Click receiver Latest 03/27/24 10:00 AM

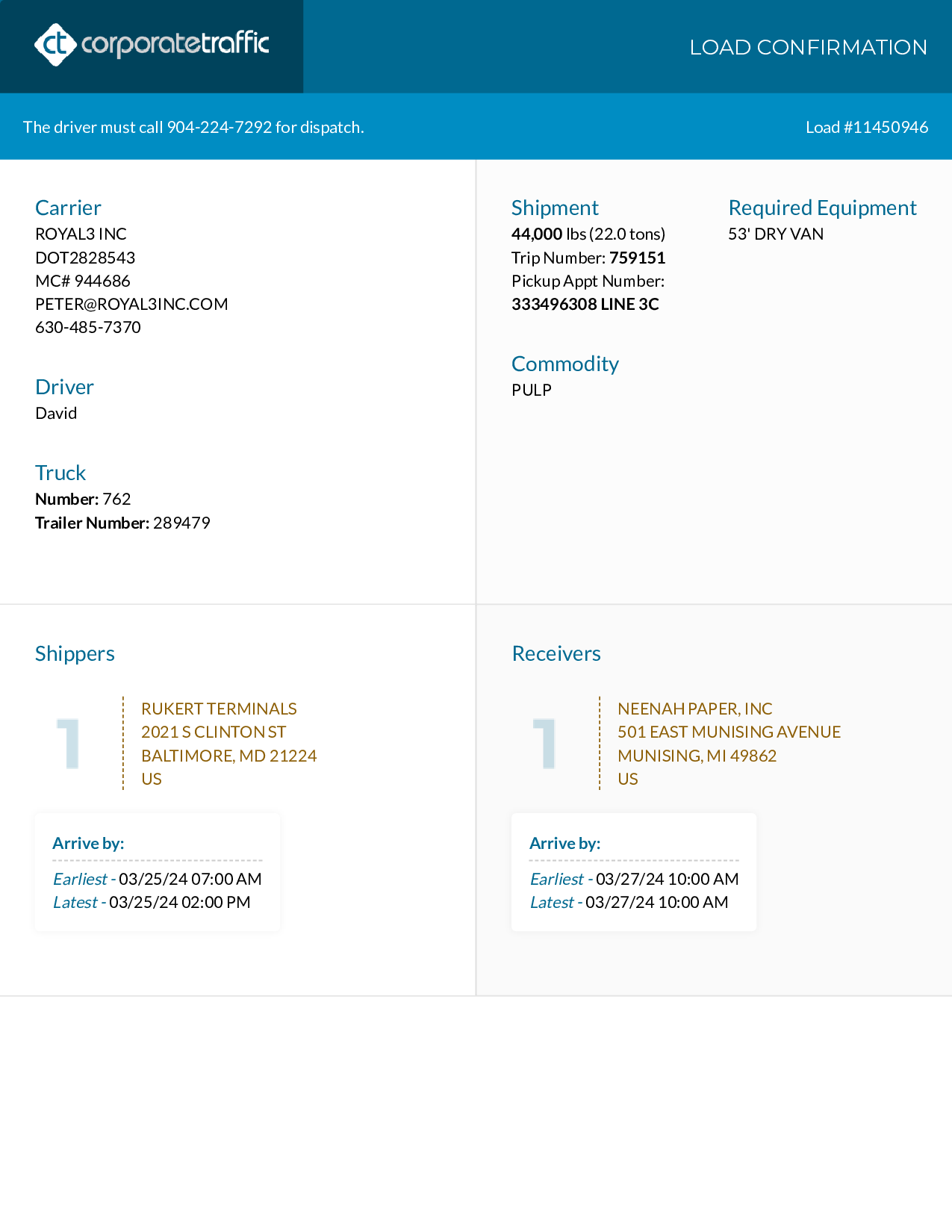(629, 902)
